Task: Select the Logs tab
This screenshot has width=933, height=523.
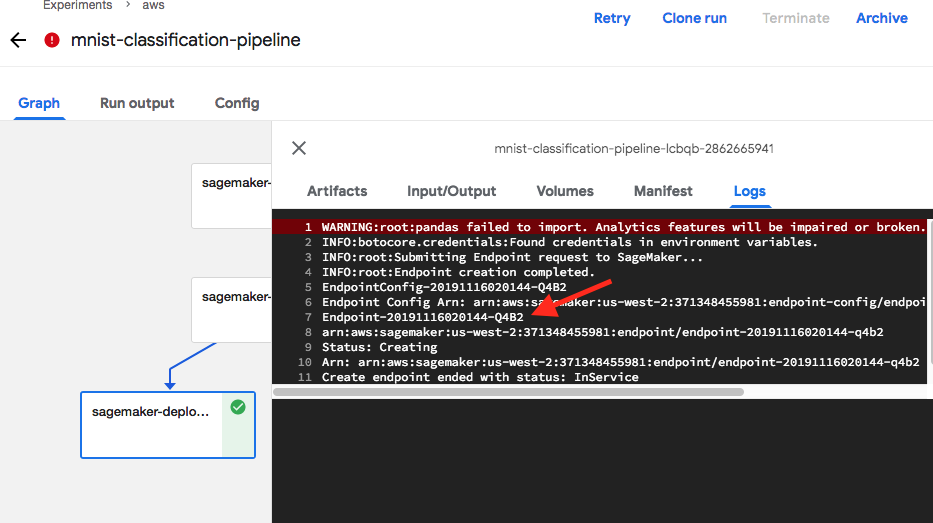Action: (749, 191)
